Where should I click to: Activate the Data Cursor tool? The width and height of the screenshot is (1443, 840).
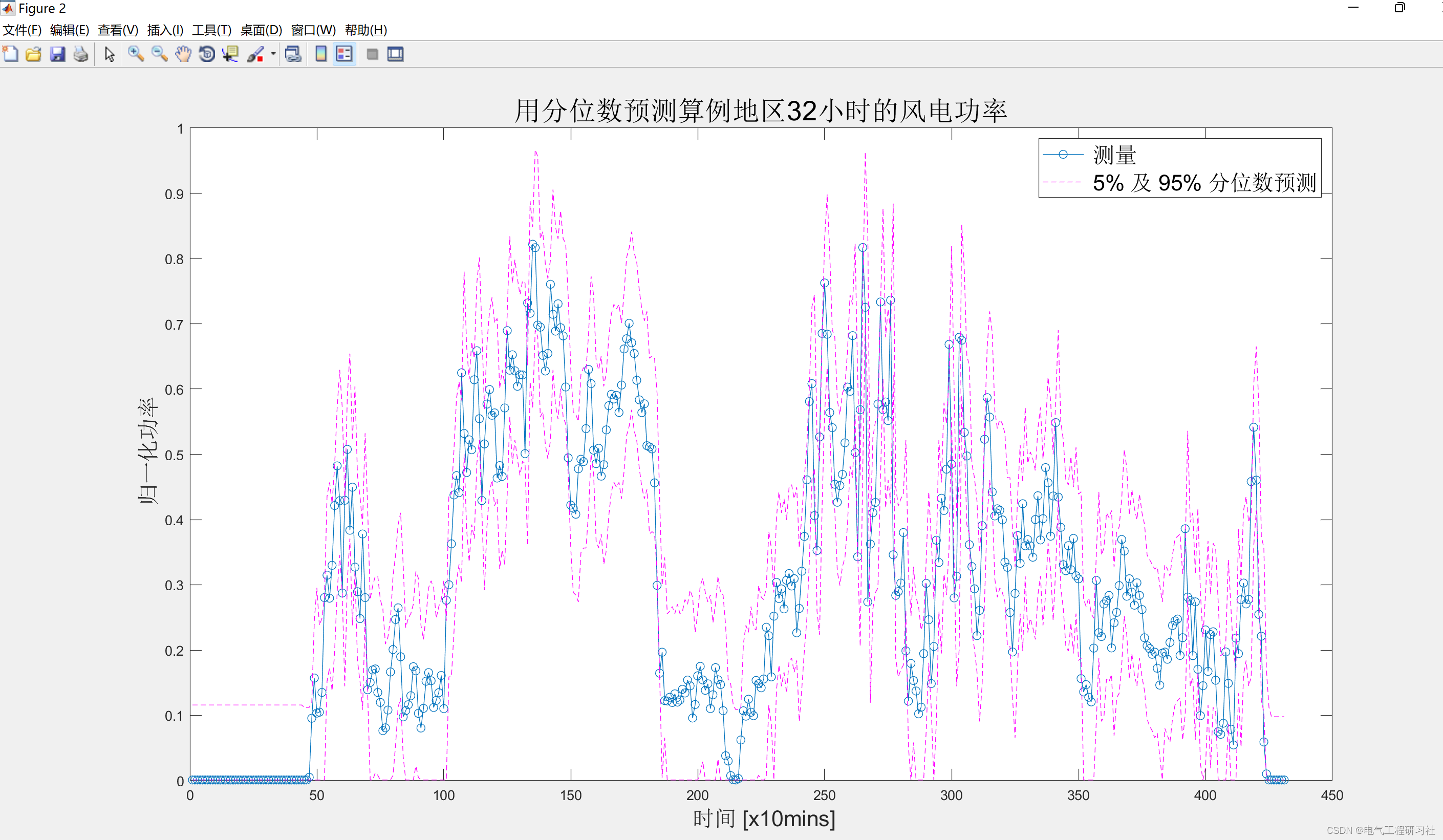230,54
